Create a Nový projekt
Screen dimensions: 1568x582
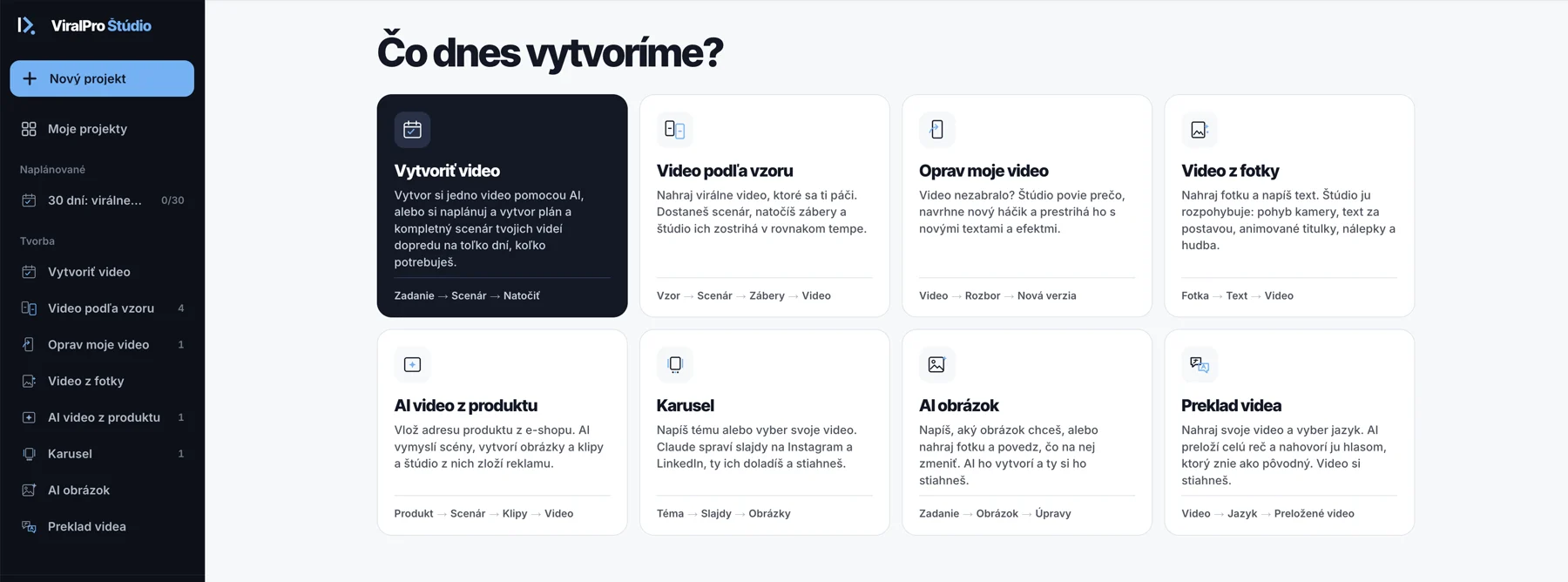(x=102, y=78)
